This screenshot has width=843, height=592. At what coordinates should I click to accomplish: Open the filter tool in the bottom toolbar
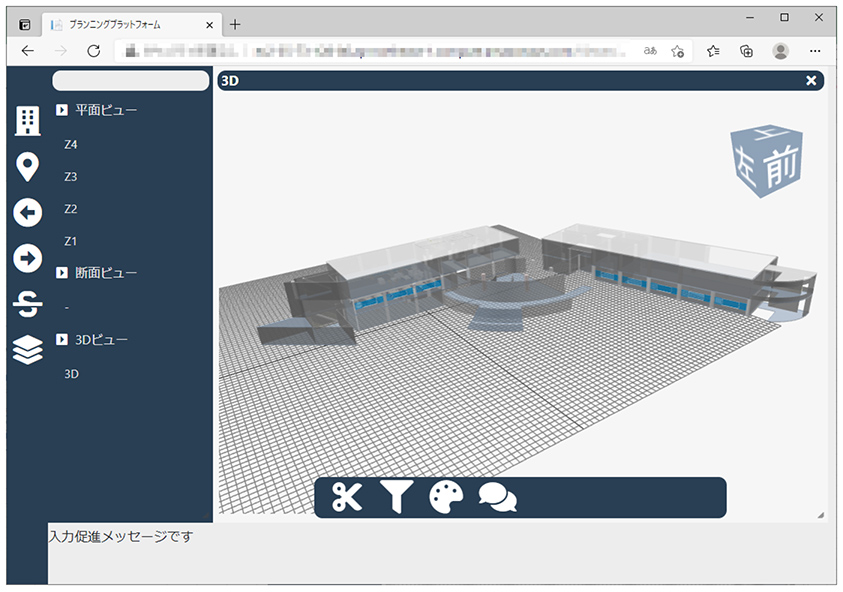[x=397, y=495]
